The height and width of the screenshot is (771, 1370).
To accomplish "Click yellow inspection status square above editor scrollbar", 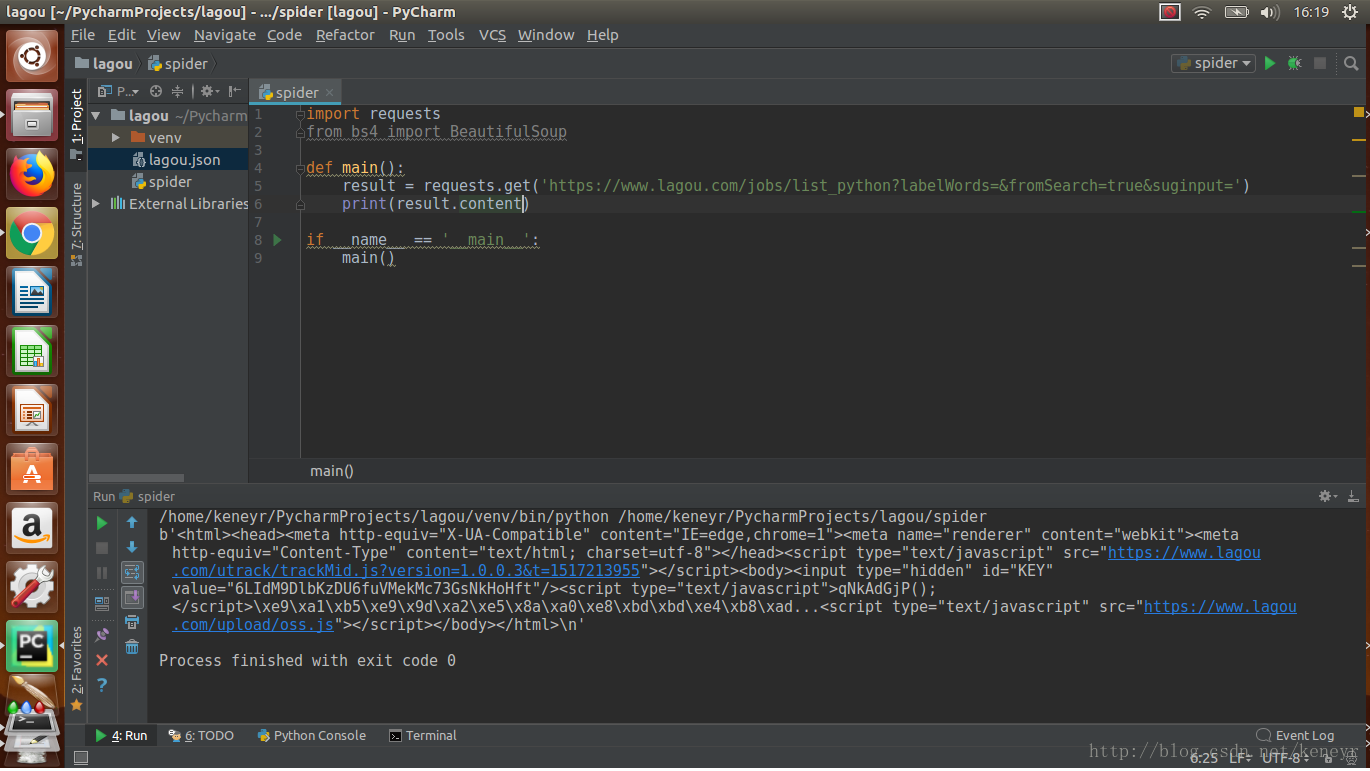I will pyautogui.click(x=1359, y=113).
